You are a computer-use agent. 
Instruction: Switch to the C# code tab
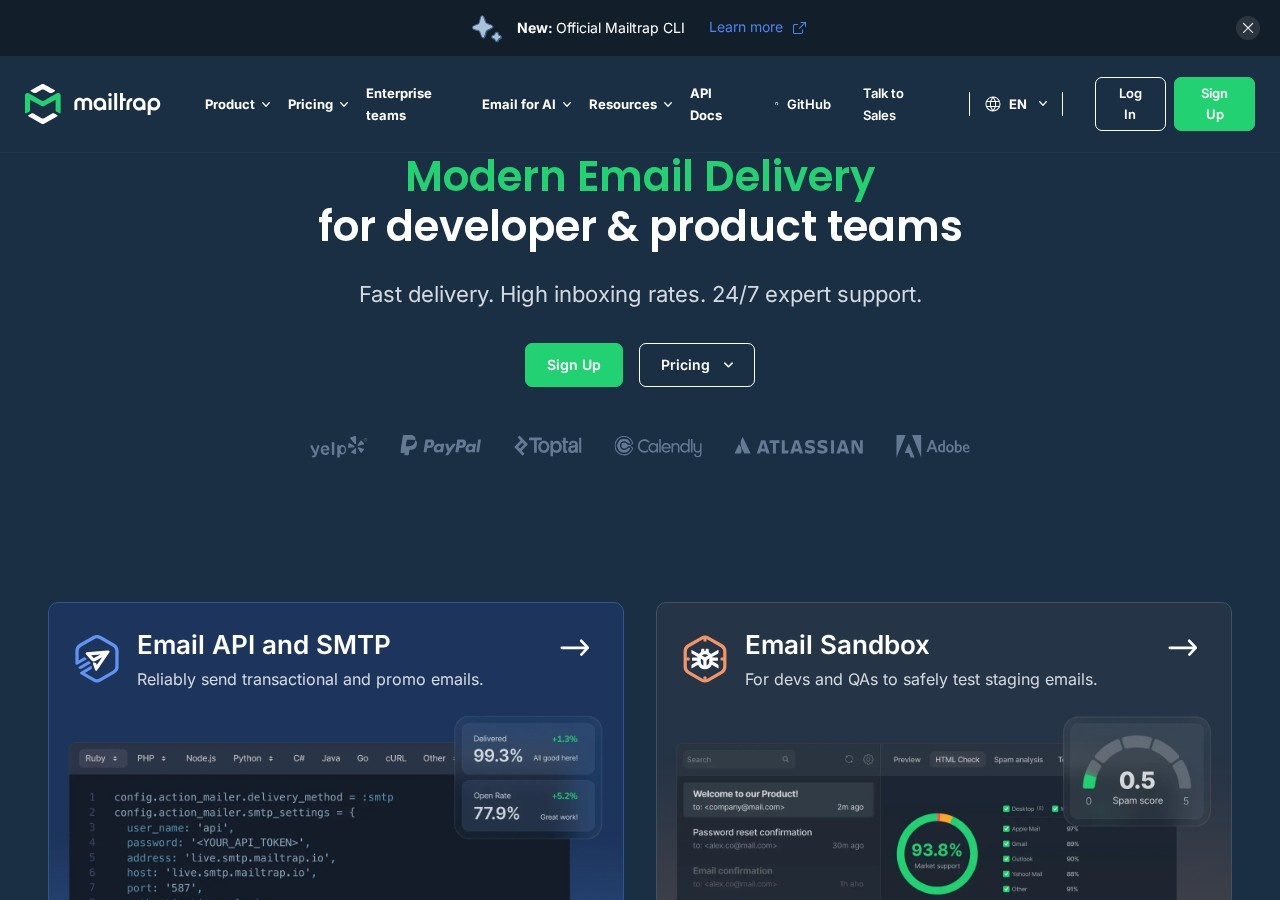pos(299,758)
